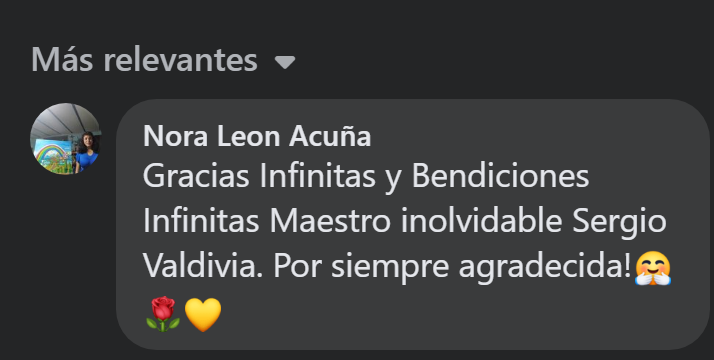The height and width of the screenshot is (360, 714).
Task: Click the word siempre in the comment
Action: (390, 268)
